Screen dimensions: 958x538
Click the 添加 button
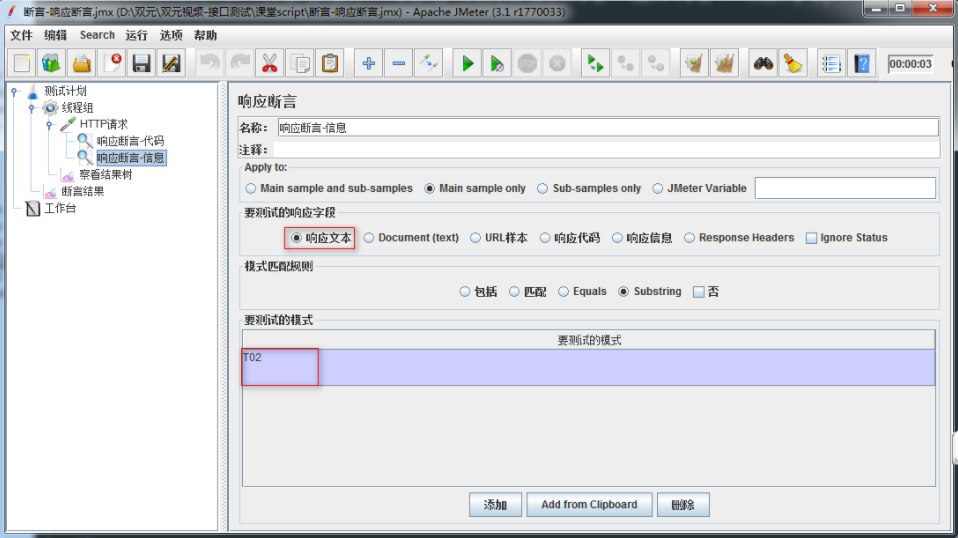(495, 505)
